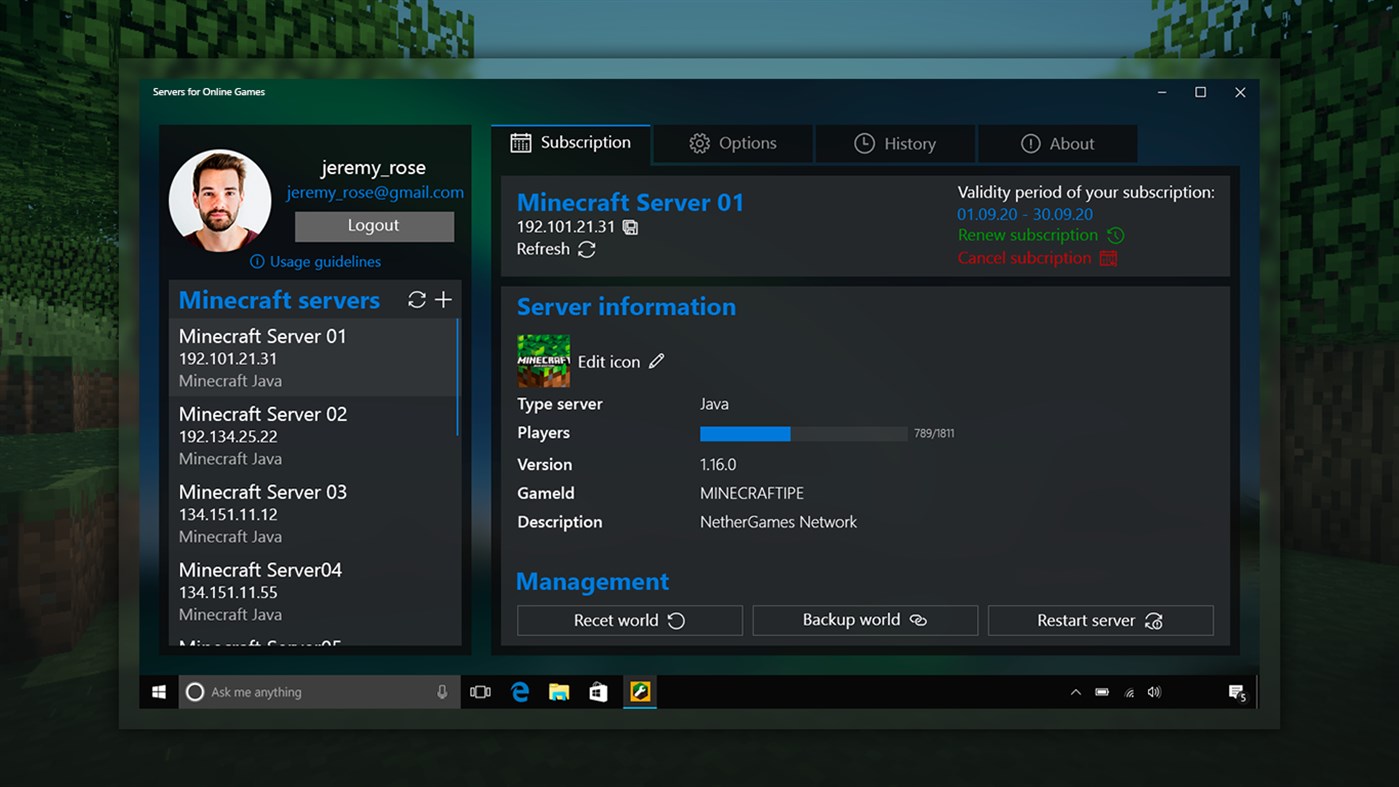Open the Usage guidelines
This screenshot has width=1399, height=787.
tap(316, 261)
